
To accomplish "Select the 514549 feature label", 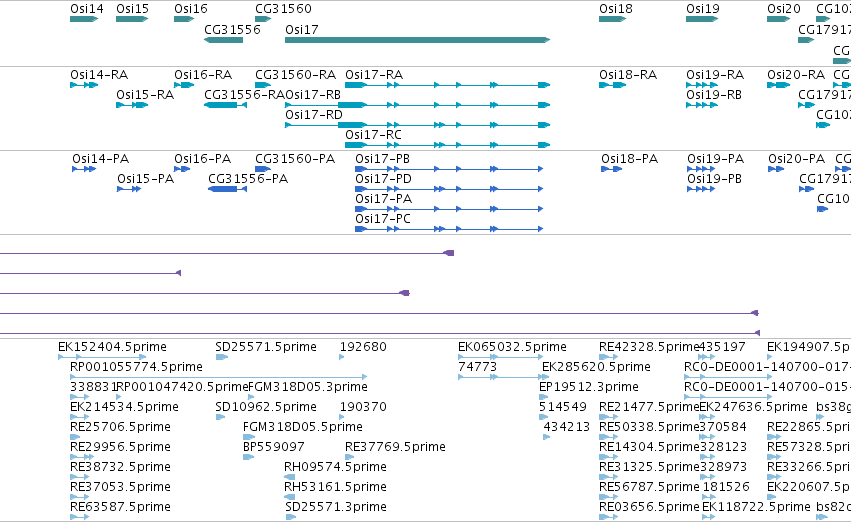I will [563, 406].
